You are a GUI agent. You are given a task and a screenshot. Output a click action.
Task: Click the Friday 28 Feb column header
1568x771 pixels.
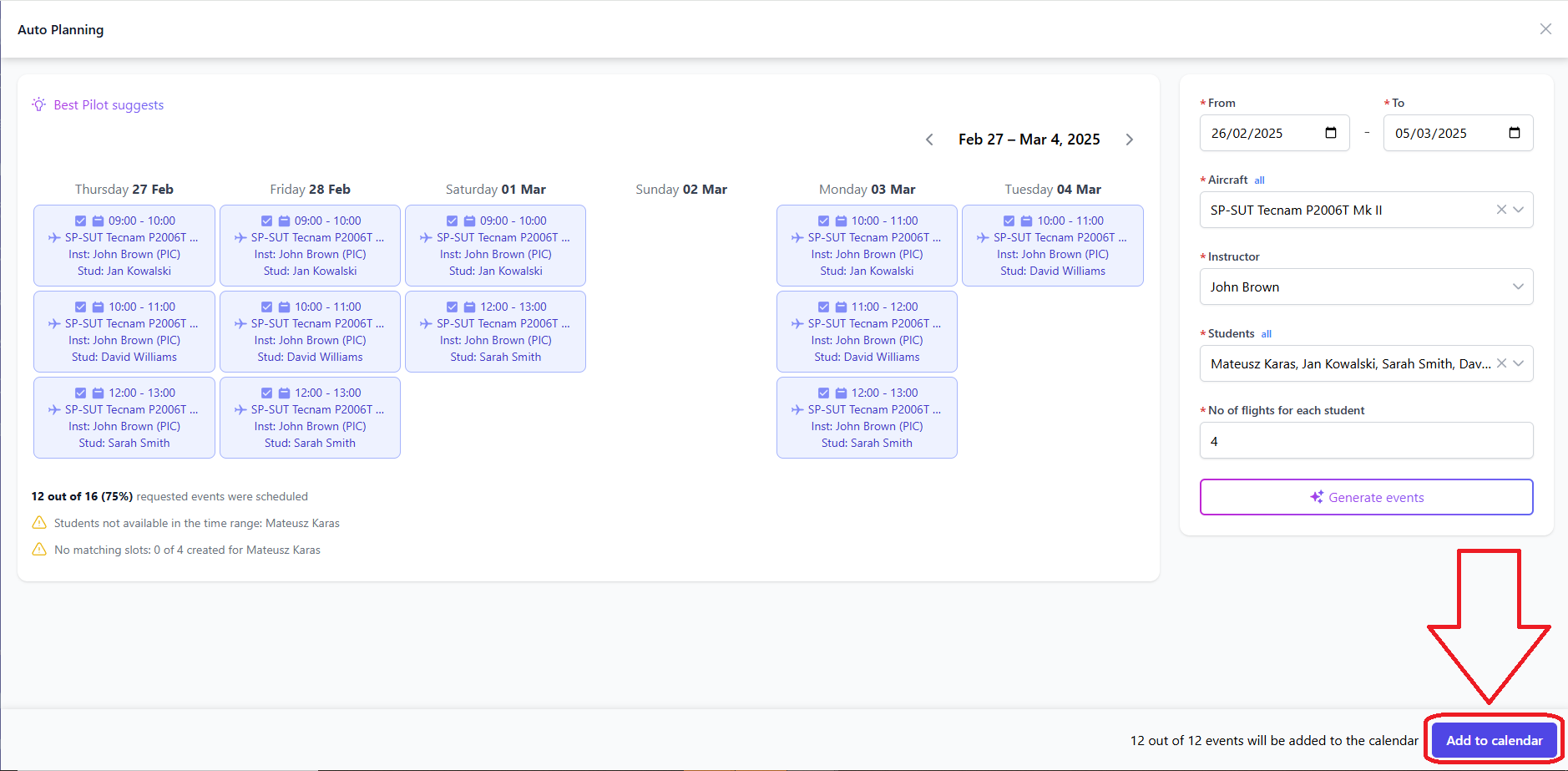pyautogui.click(x=310, y=190)
